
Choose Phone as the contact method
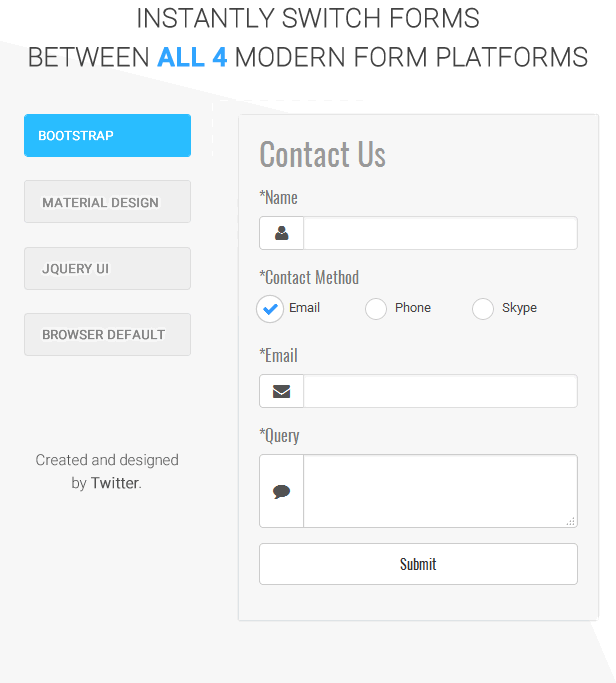(376, 308)
